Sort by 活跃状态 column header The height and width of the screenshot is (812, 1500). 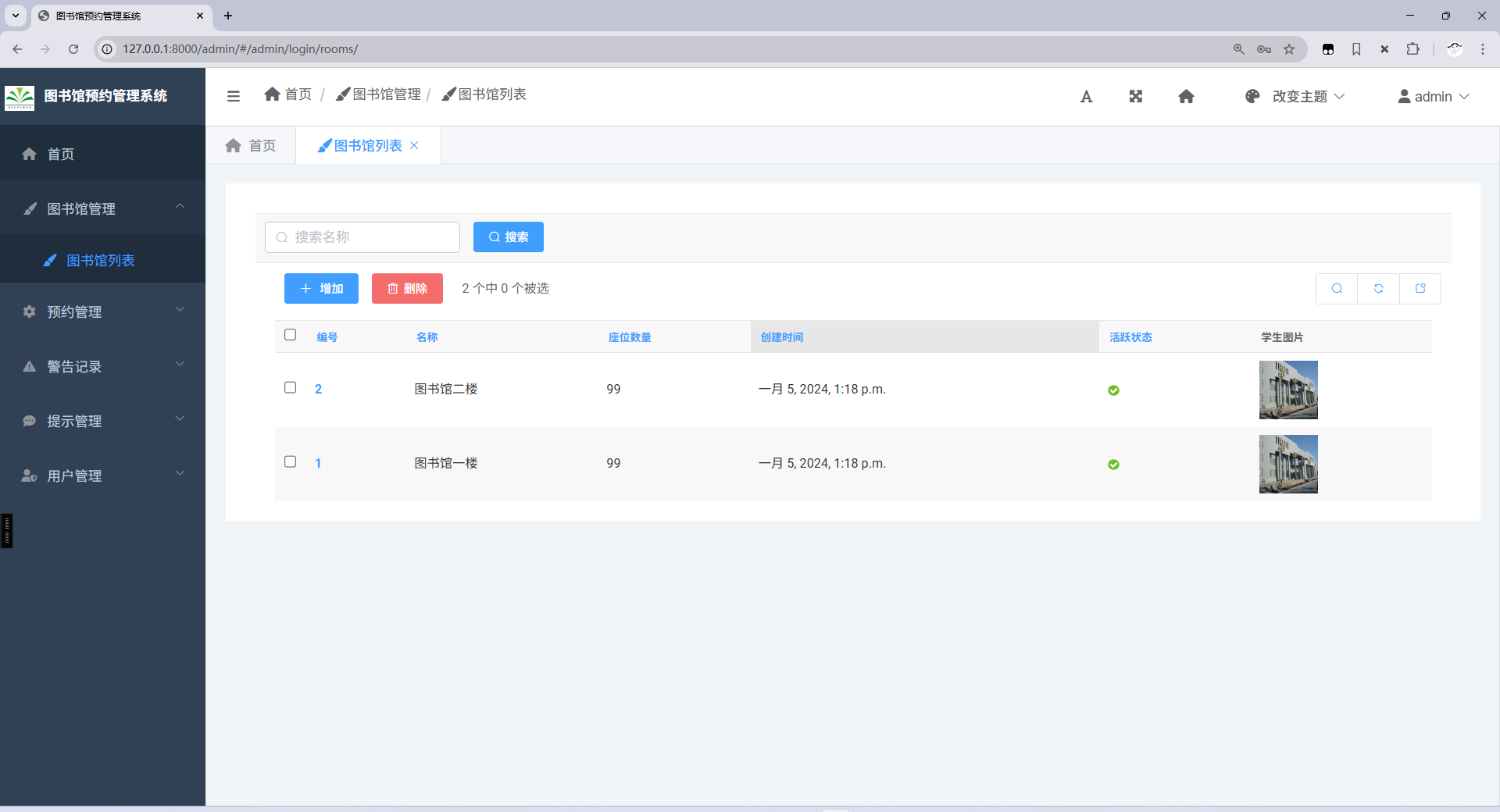point(1130,337)
